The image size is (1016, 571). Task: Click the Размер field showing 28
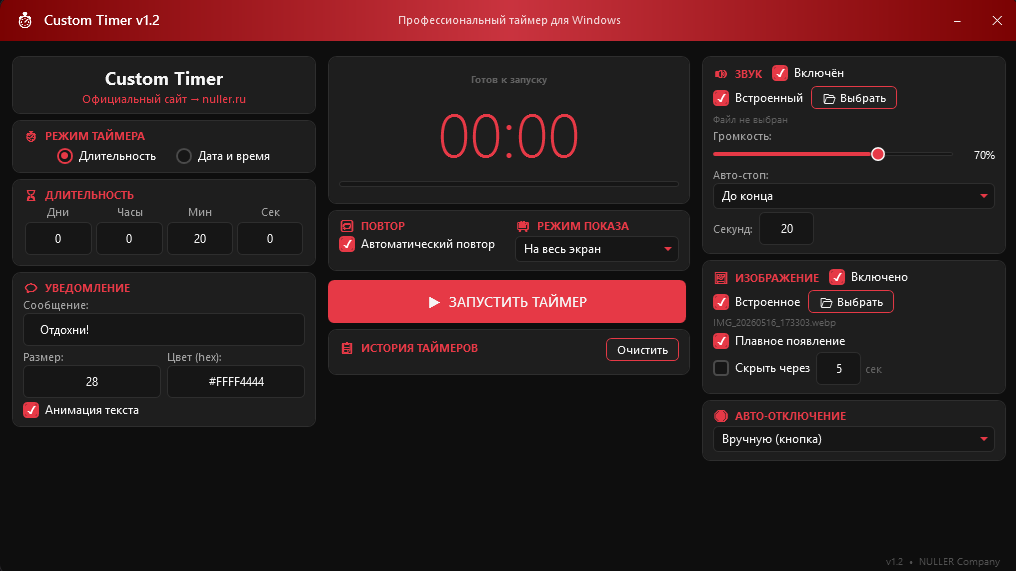(92, 382)
